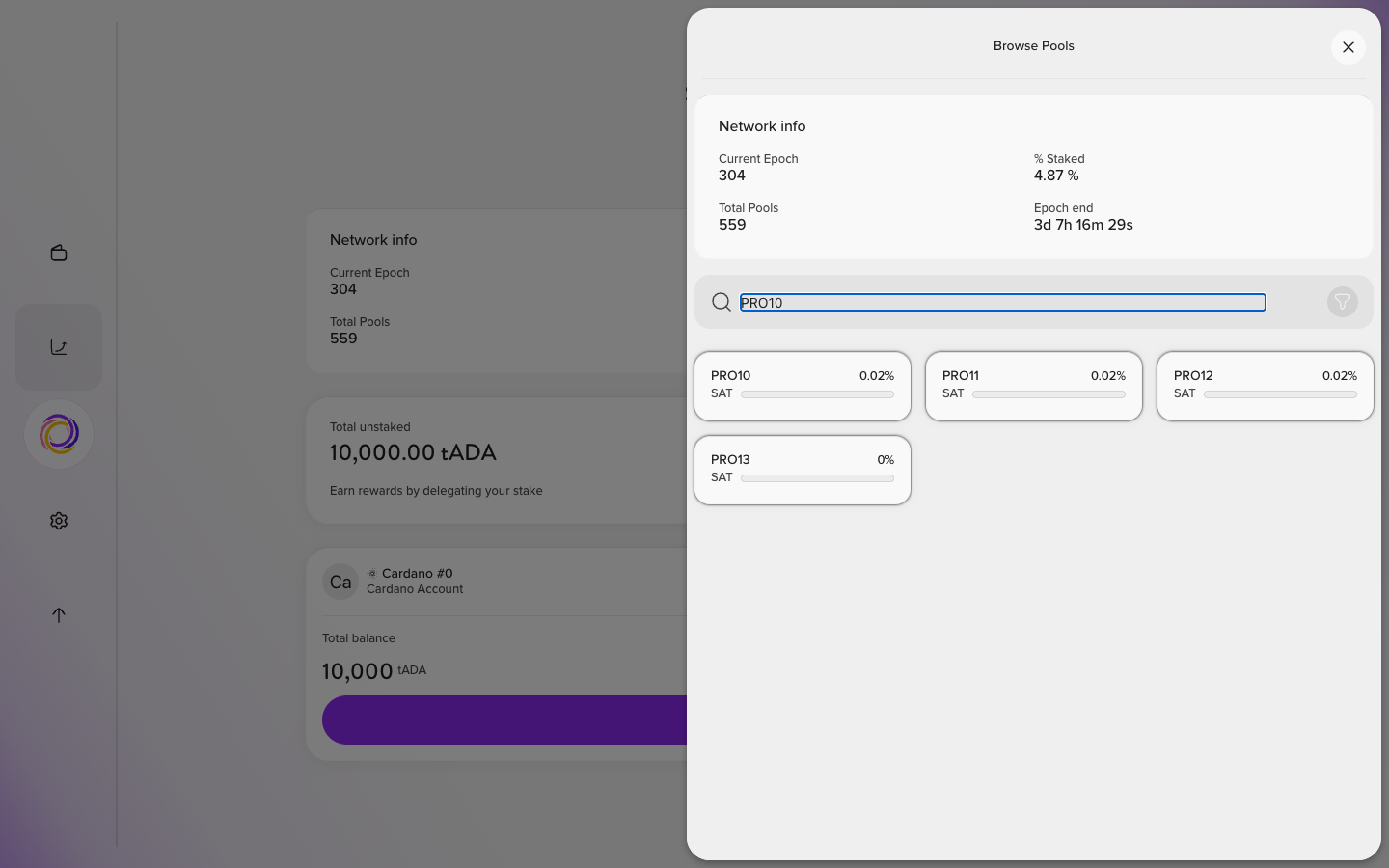This screenshot has height=868, width=1389.
Task: Click the purple delegate button
Action: pyautogui.click(x=504, y=719)
